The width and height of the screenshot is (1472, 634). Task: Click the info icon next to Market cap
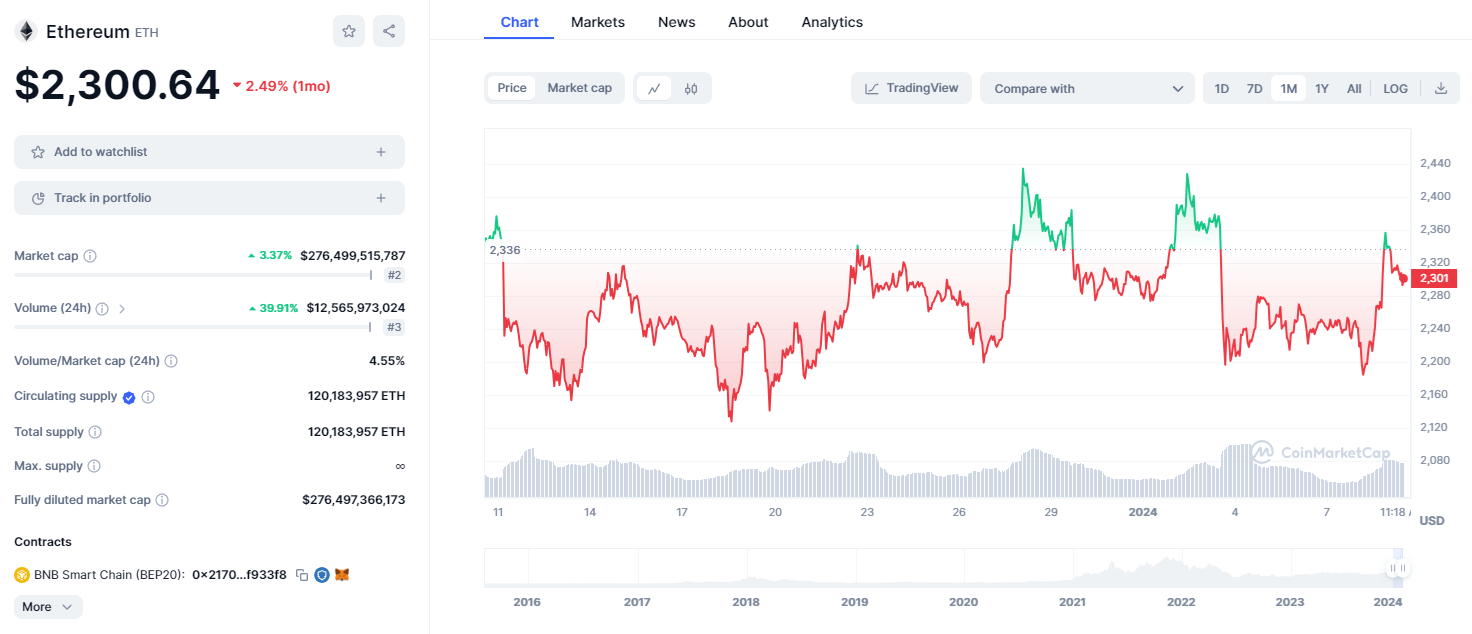tap(90, 256)
